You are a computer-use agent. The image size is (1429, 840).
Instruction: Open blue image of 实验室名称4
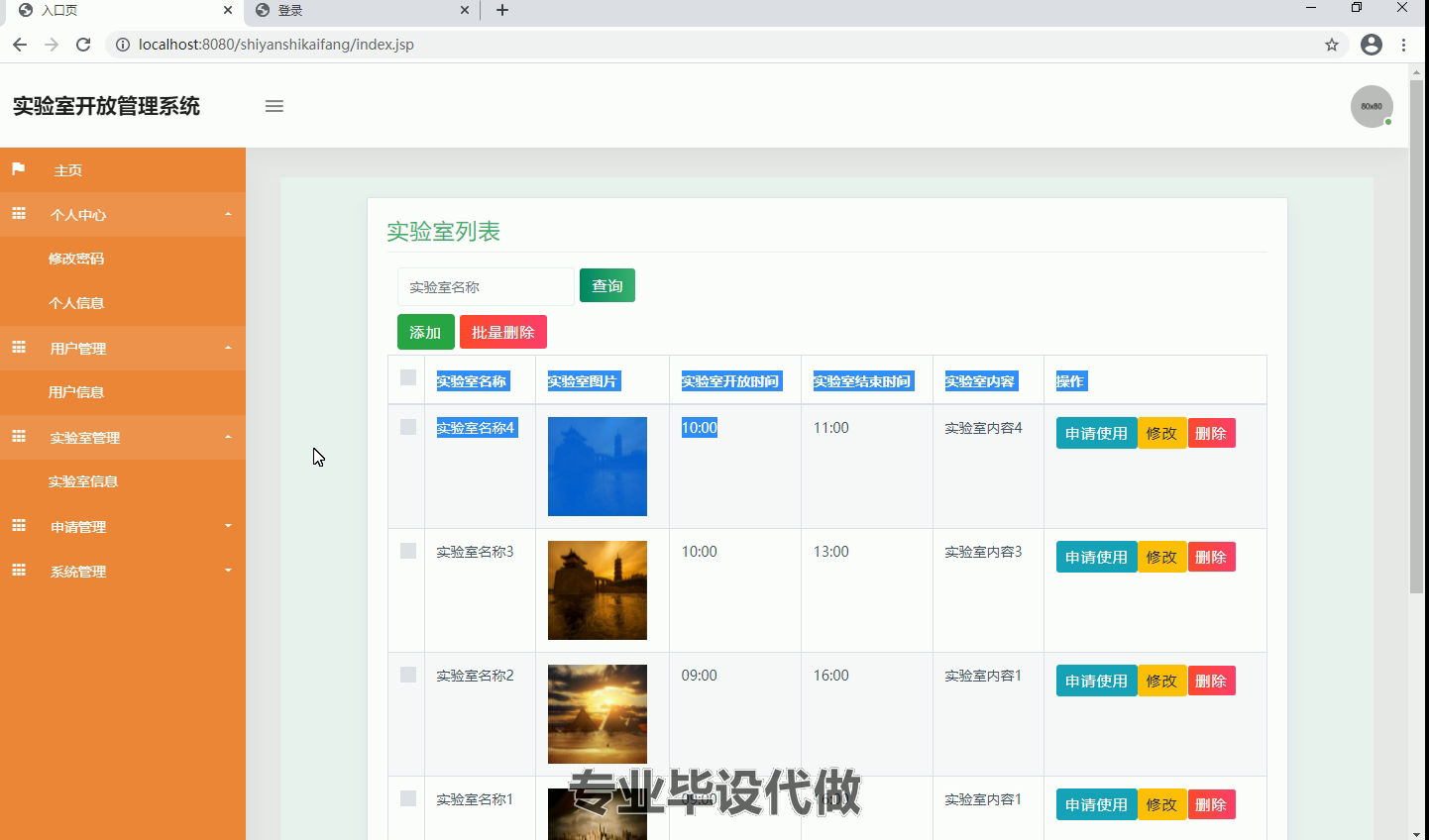[598, 467]
